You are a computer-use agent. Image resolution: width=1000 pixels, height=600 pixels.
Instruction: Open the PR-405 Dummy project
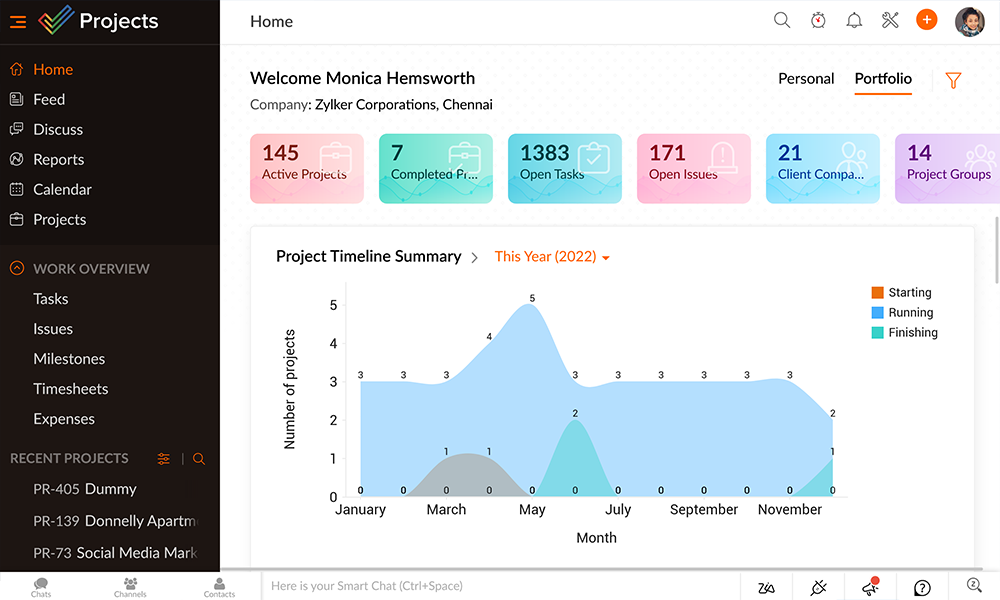pos(87,489)
